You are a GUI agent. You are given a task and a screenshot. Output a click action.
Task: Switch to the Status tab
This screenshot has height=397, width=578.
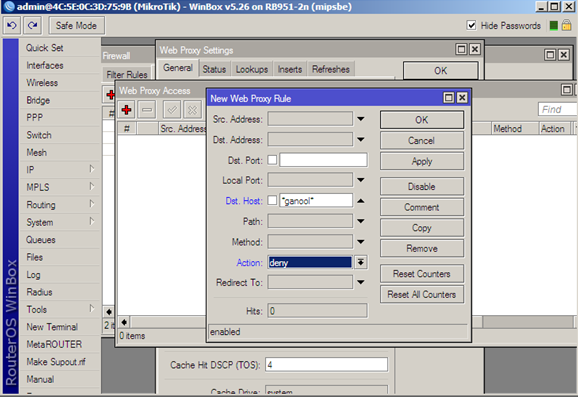pyautogui.click(x=214, y=69)
